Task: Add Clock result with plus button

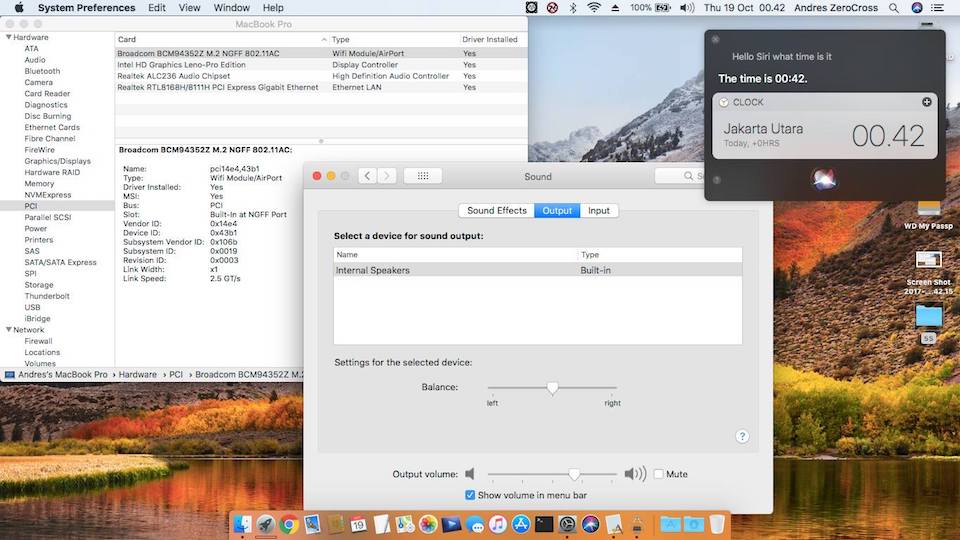Action: (x=927, y=102)
